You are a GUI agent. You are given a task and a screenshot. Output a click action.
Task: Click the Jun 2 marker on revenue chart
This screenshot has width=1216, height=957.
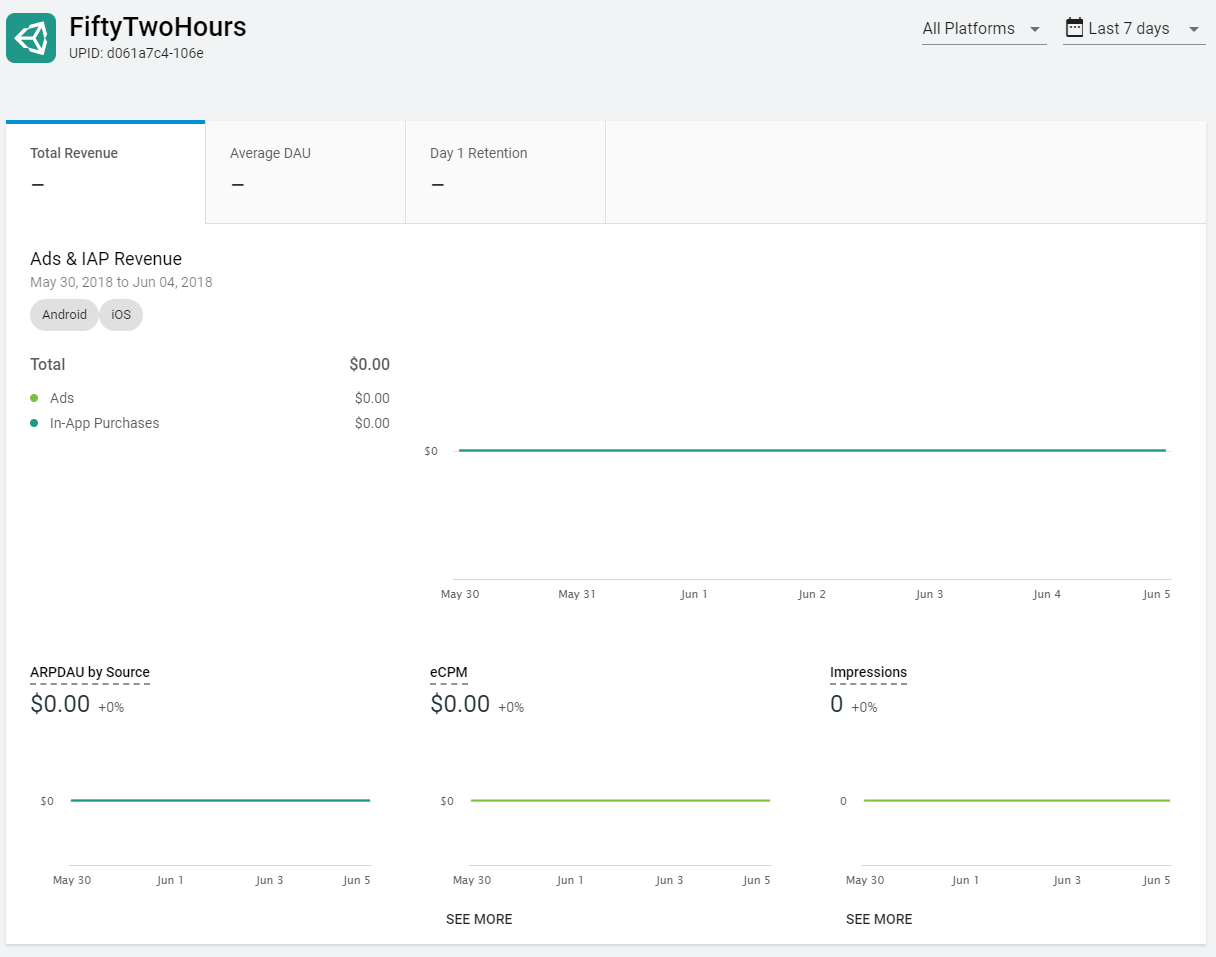click(812, 594)
